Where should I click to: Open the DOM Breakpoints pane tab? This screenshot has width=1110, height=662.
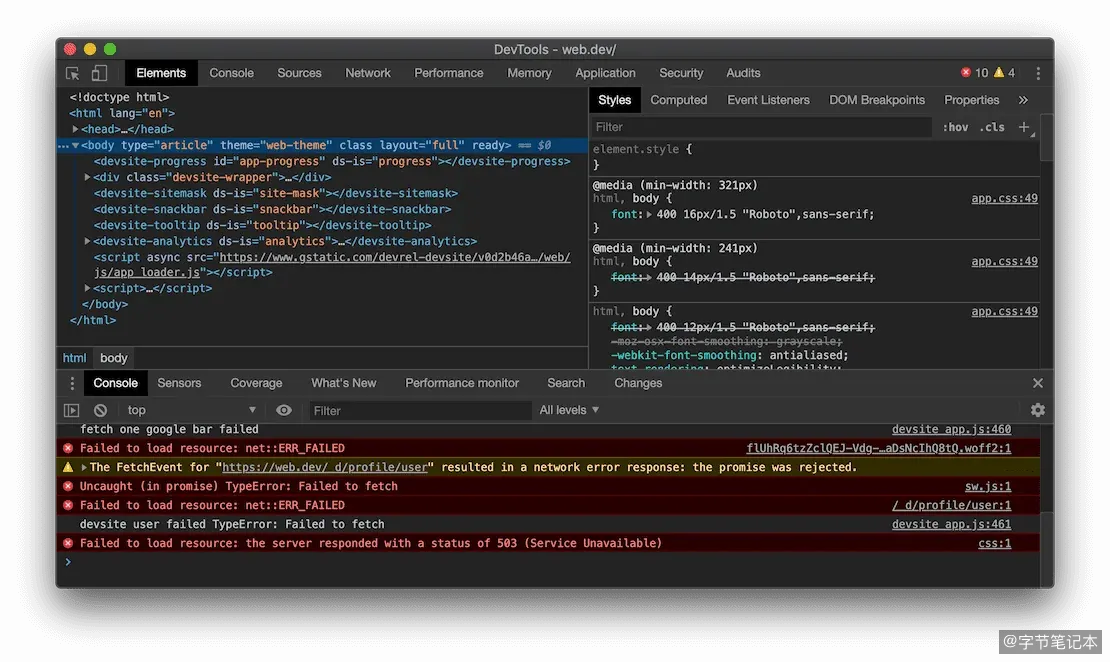pos(877,100)
